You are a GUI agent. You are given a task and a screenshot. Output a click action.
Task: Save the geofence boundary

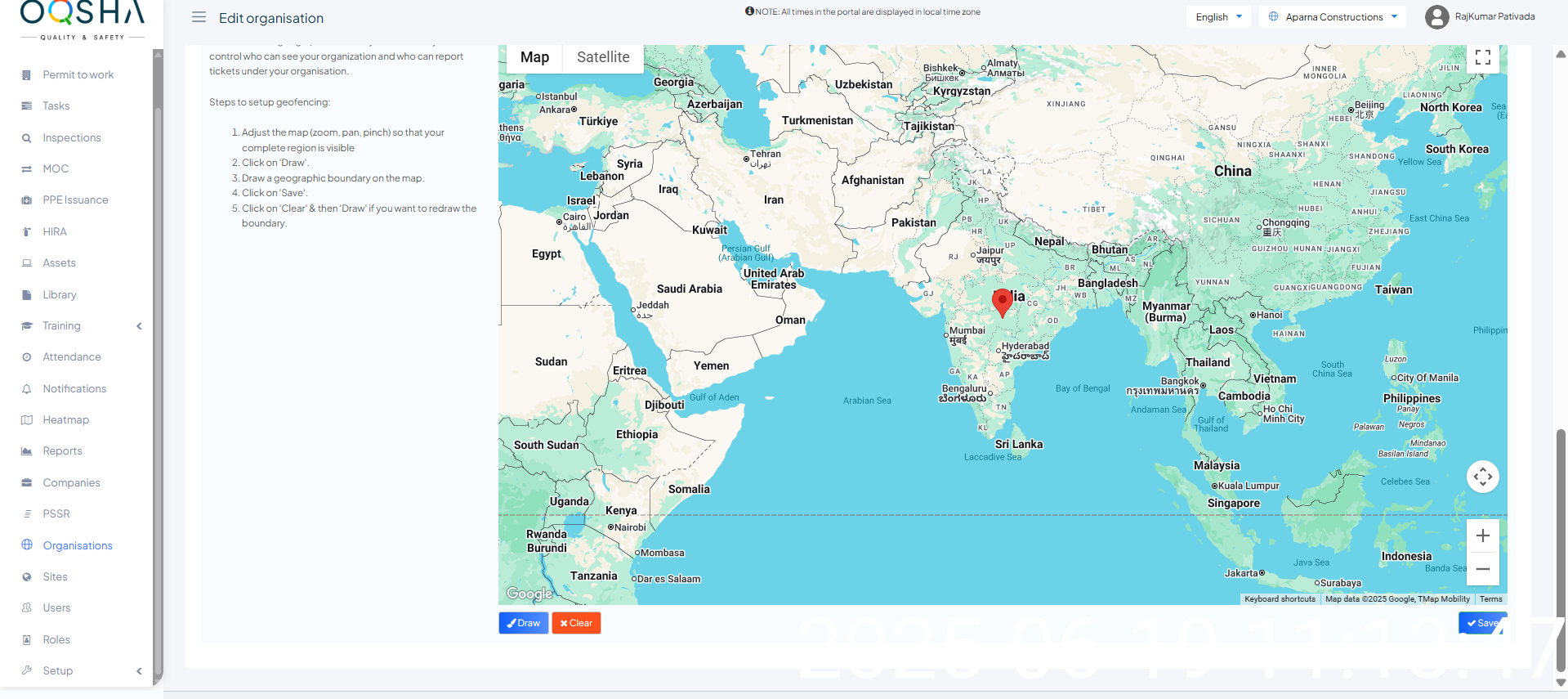click(x=1481, y=623)
